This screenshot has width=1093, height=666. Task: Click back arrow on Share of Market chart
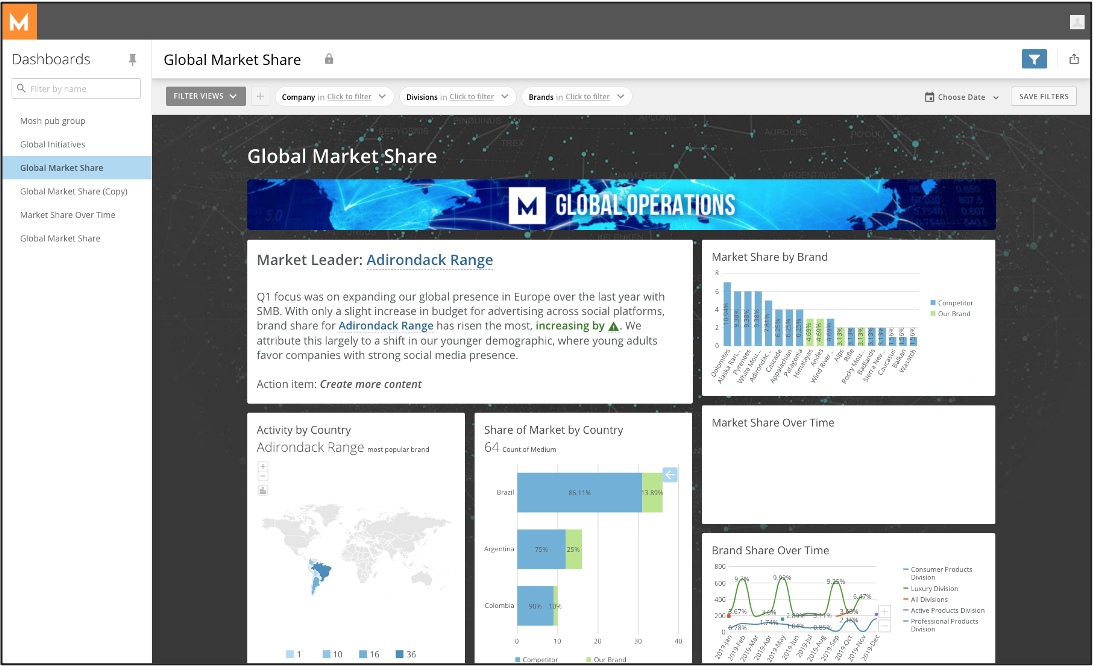point(670,475)
